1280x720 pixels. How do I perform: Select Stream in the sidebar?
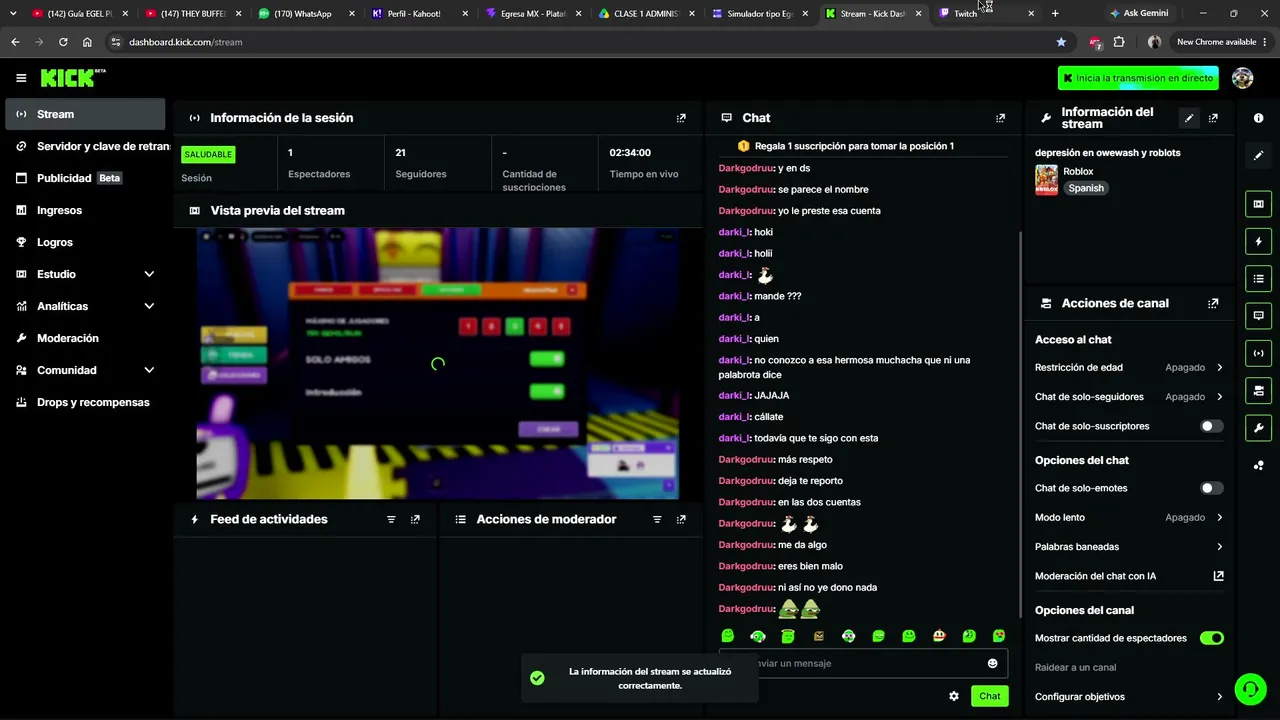[85, 114]
